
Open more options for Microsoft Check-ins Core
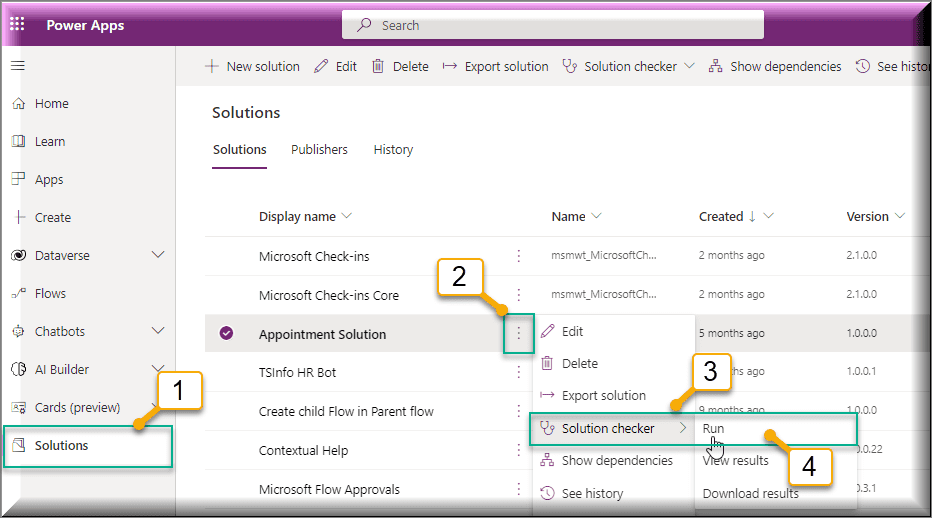pos(518,294)
